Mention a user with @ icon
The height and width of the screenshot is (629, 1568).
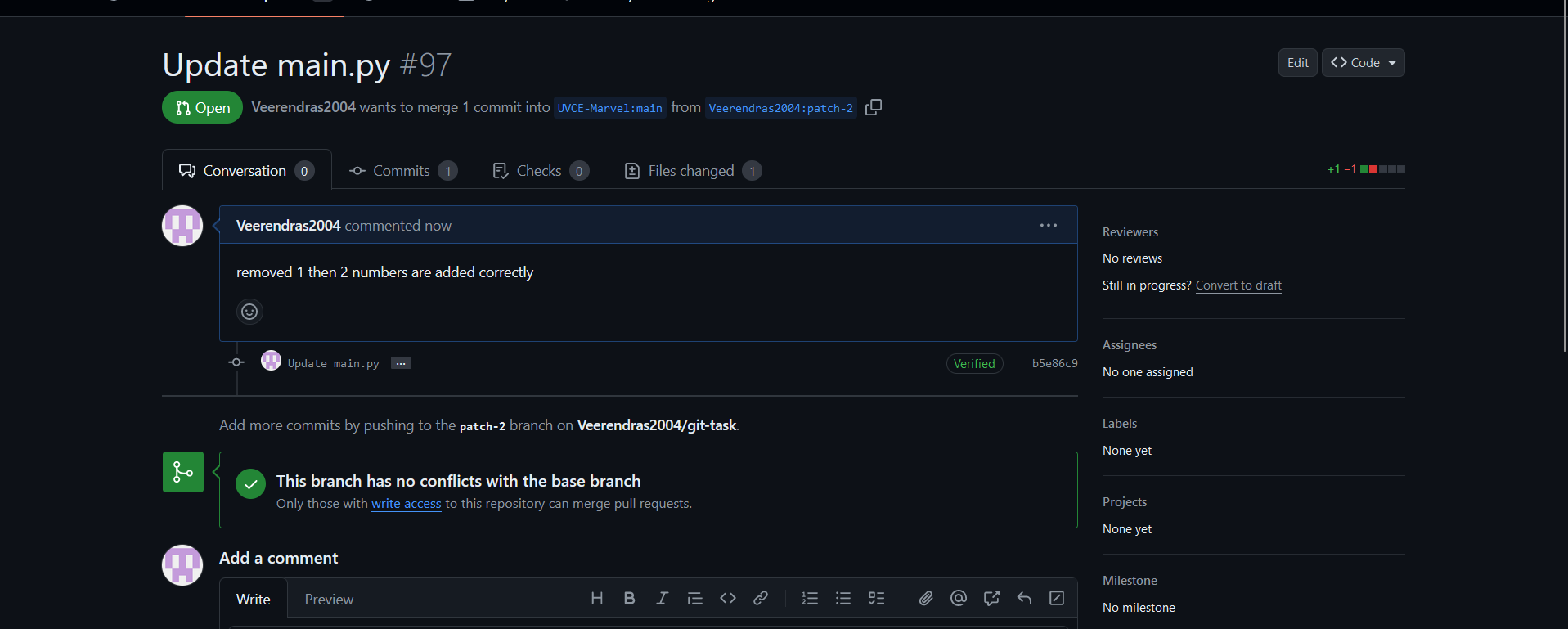click(959, 599)
